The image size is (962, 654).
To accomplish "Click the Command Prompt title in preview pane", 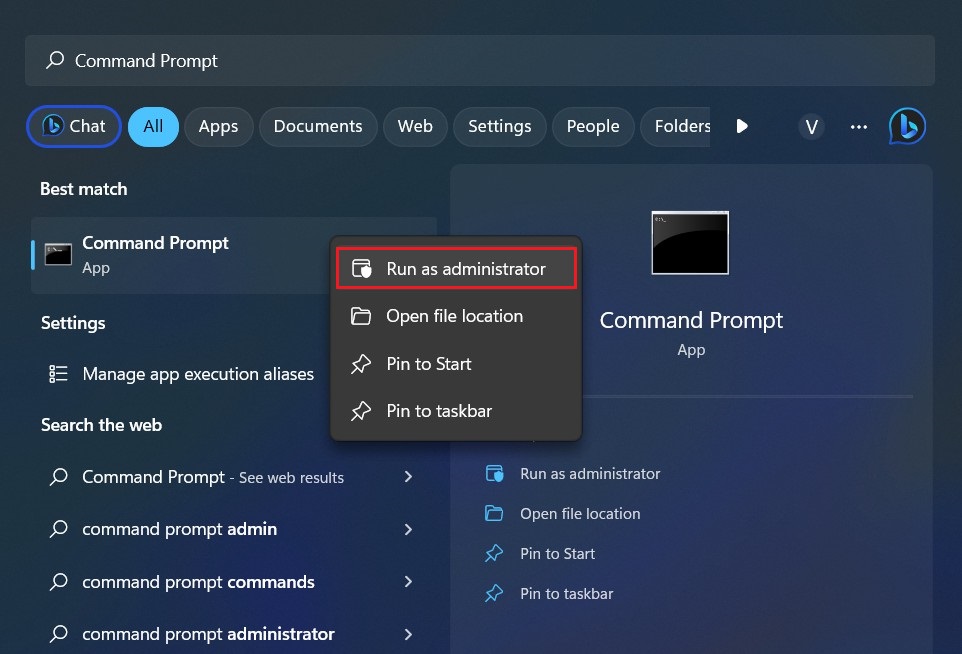I will pos(691,320).
